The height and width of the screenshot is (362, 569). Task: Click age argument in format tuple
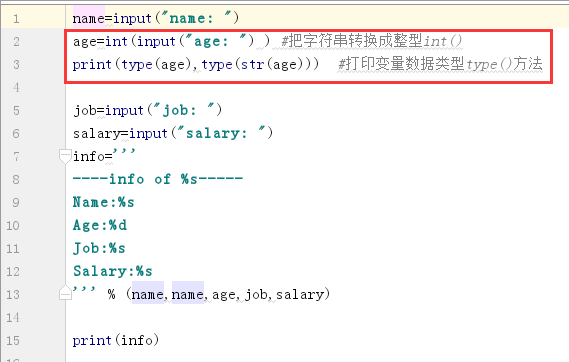coord(224,295)
